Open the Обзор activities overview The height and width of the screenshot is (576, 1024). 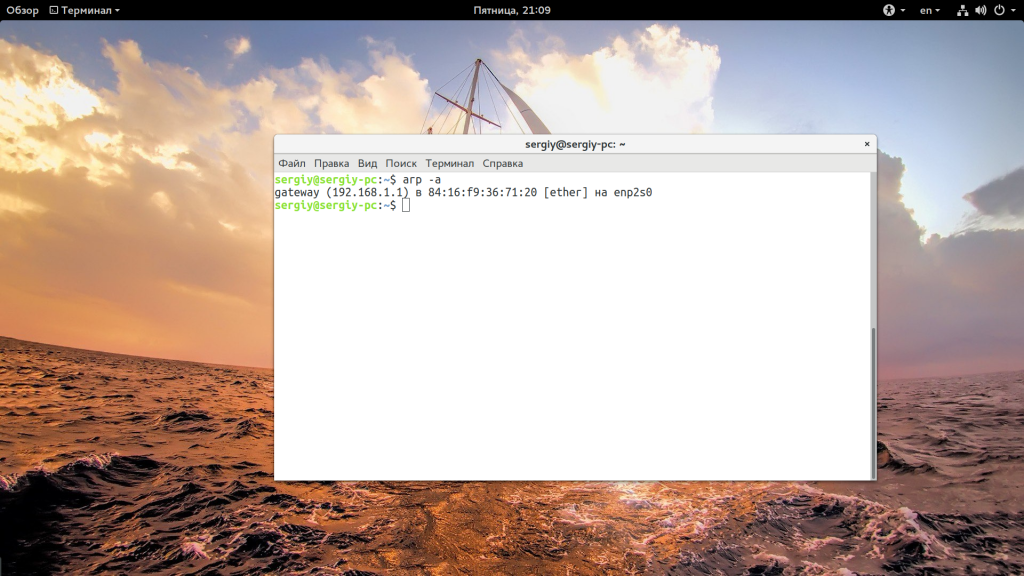(22, 10)
